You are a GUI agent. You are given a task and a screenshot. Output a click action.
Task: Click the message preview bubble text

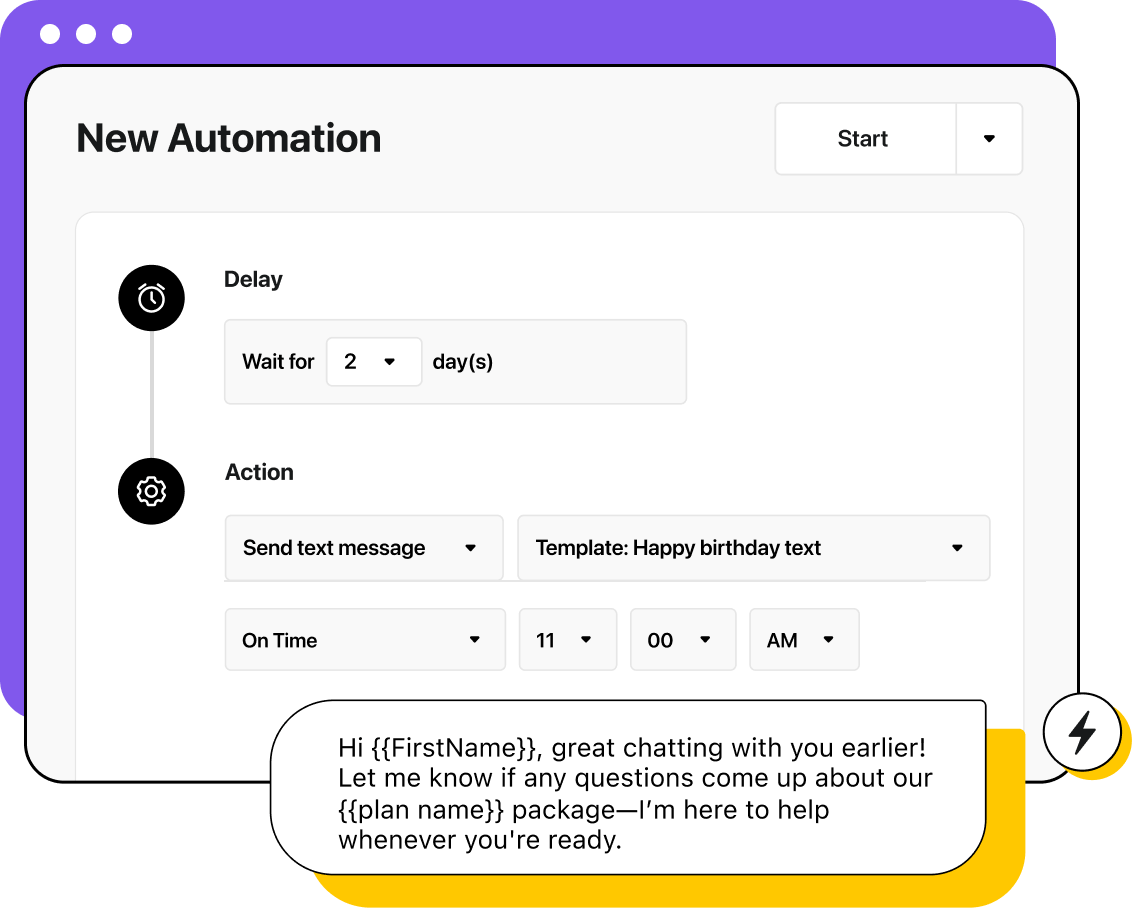(635, 794)
